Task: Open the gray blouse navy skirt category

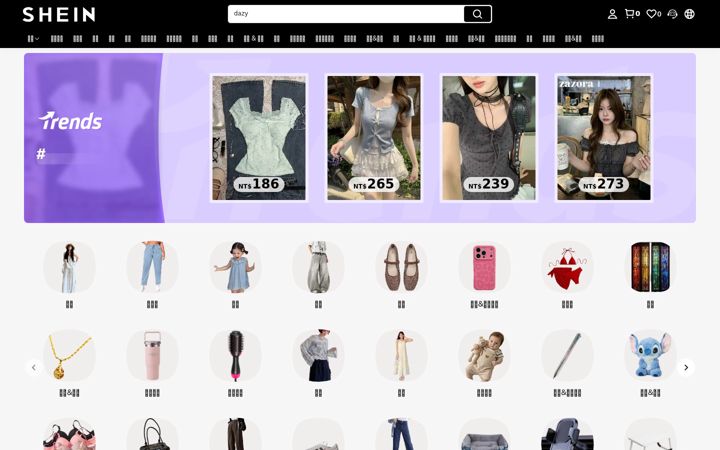Action: [318, 355]
